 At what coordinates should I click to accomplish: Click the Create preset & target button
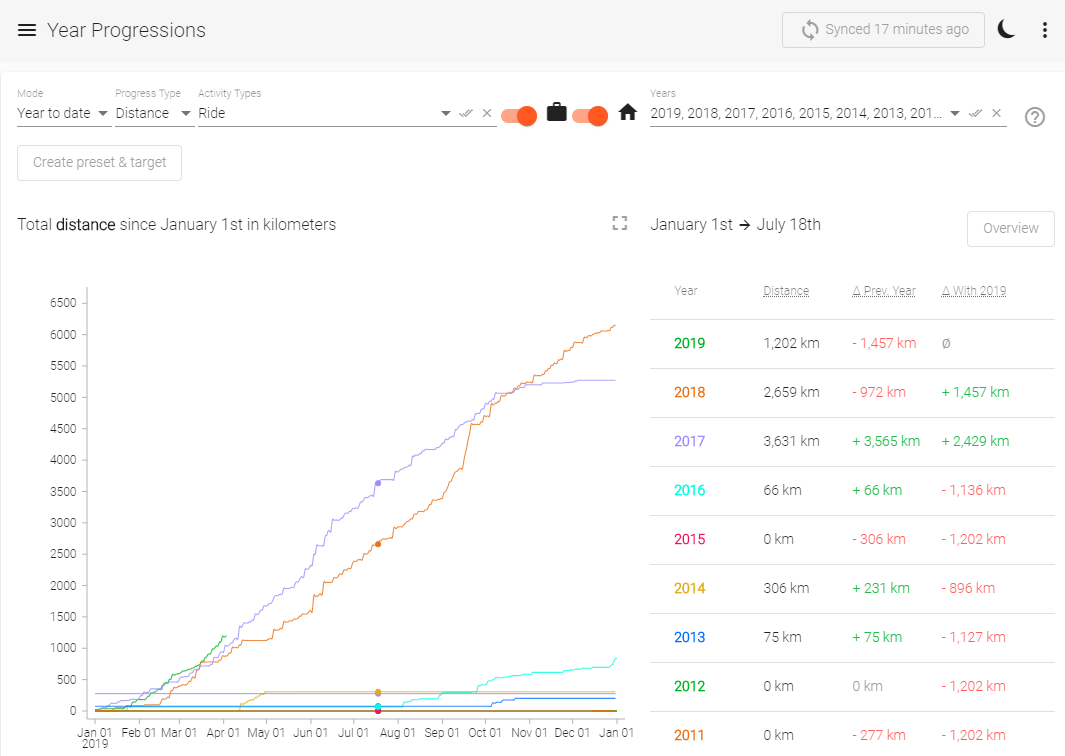coord(98,162)
